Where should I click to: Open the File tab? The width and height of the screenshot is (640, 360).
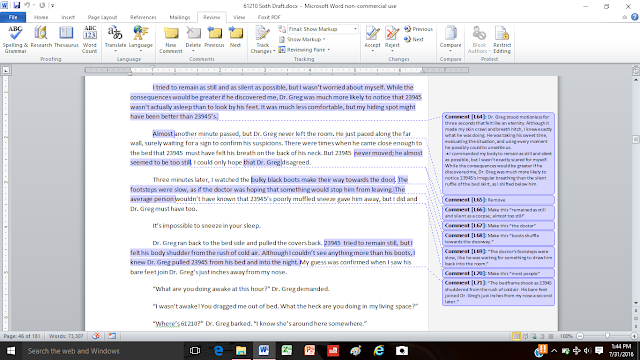[13, 17]
